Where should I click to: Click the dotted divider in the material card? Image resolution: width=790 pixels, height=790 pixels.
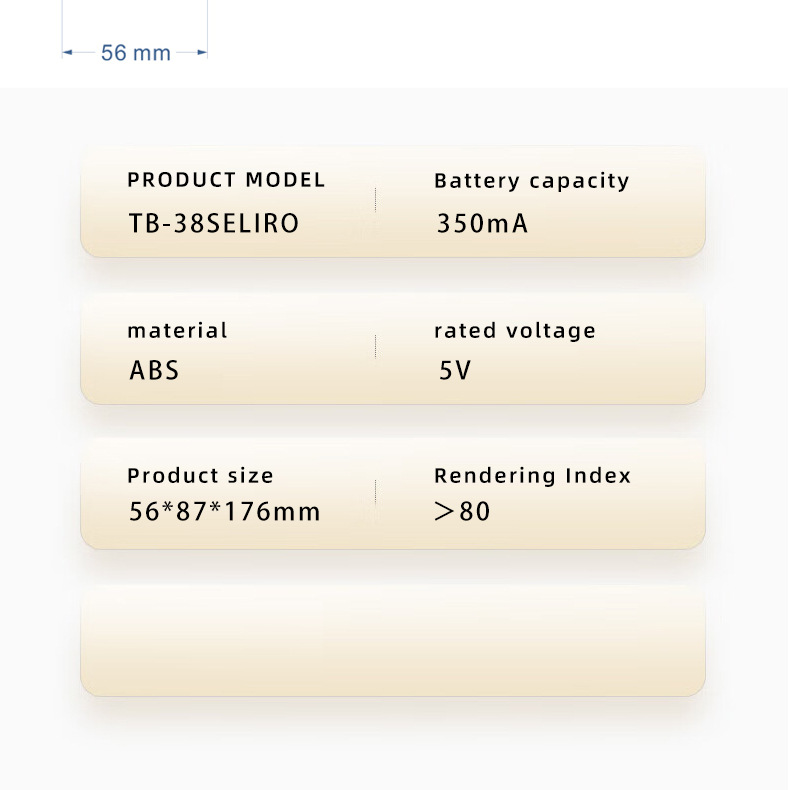pos(375,347)
